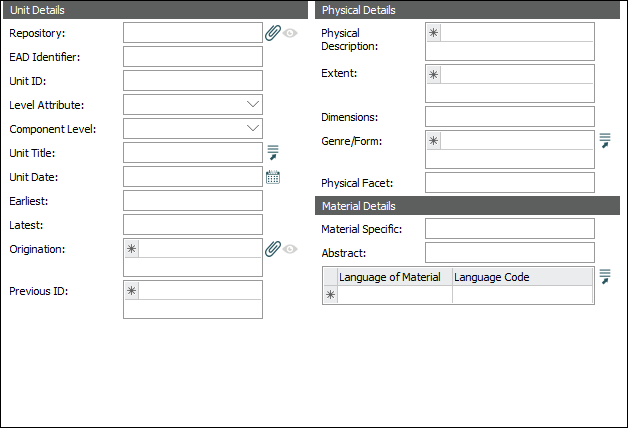Image resolution: width=628 pixels, height=428 pixels.
Task: Expand the Component Level dropdown
Action: coord(252,128)
